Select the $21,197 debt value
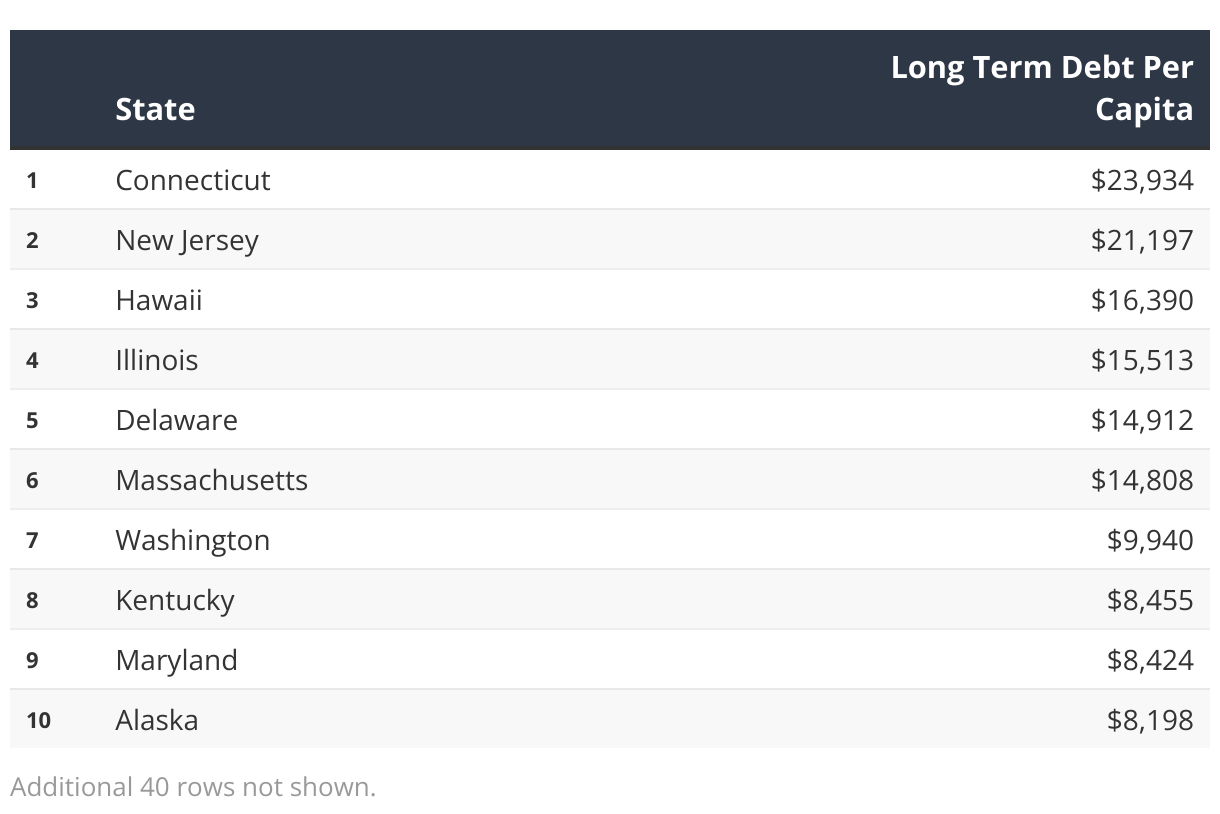 pos(1142,240)
